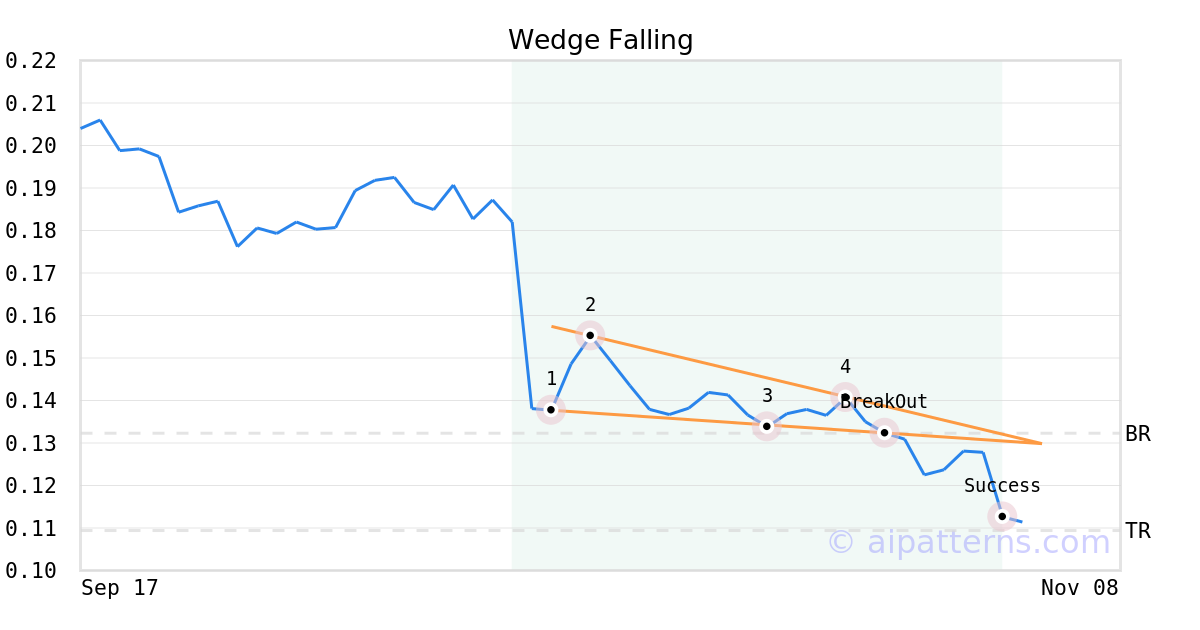Click pivot point 1 marker on the chart
This screenshot has height=630, width=1200.
pyautogui.click(x=551, y=409)
